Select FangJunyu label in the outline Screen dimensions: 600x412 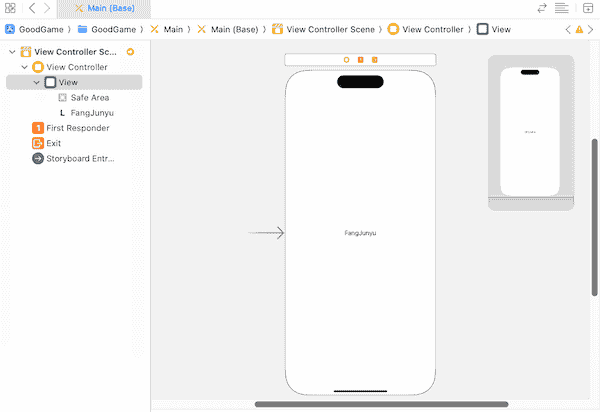click(90, 113)
